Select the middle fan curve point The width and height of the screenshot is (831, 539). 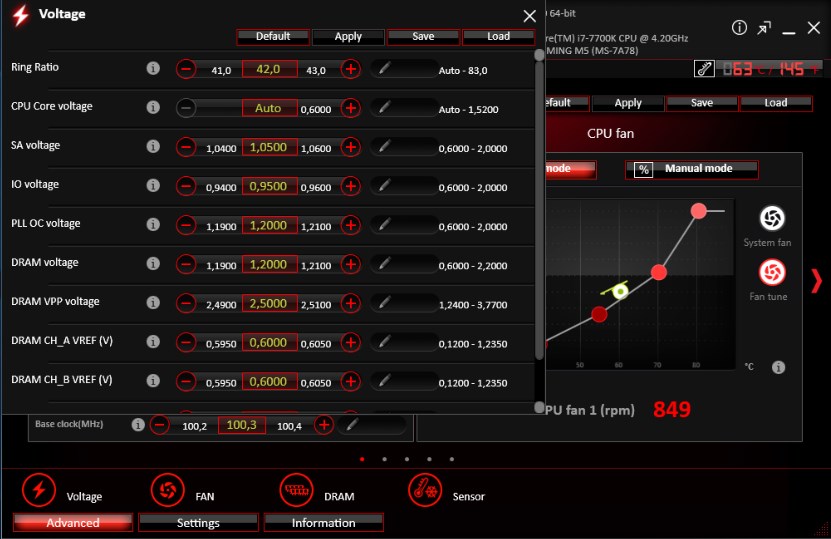coord(659,272)
